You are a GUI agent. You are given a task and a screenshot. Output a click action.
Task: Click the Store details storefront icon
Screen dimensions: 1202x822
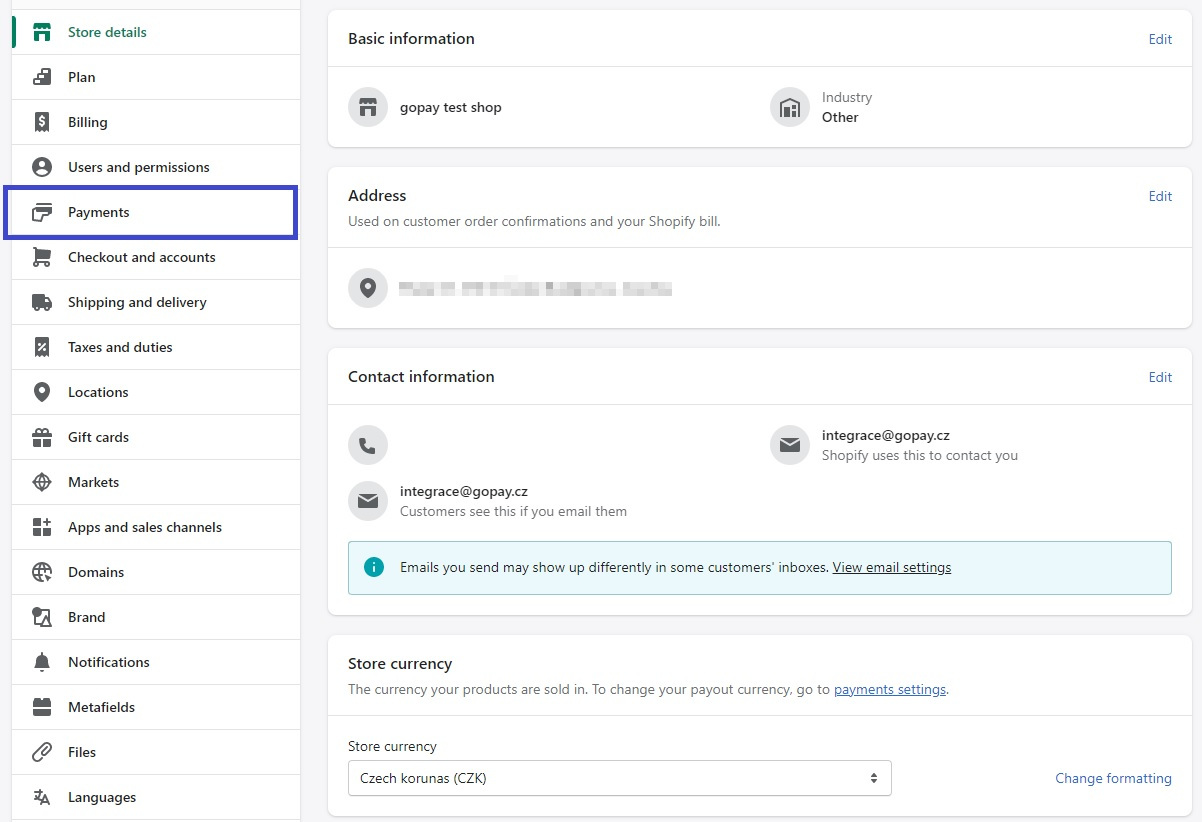pos(42,32)
